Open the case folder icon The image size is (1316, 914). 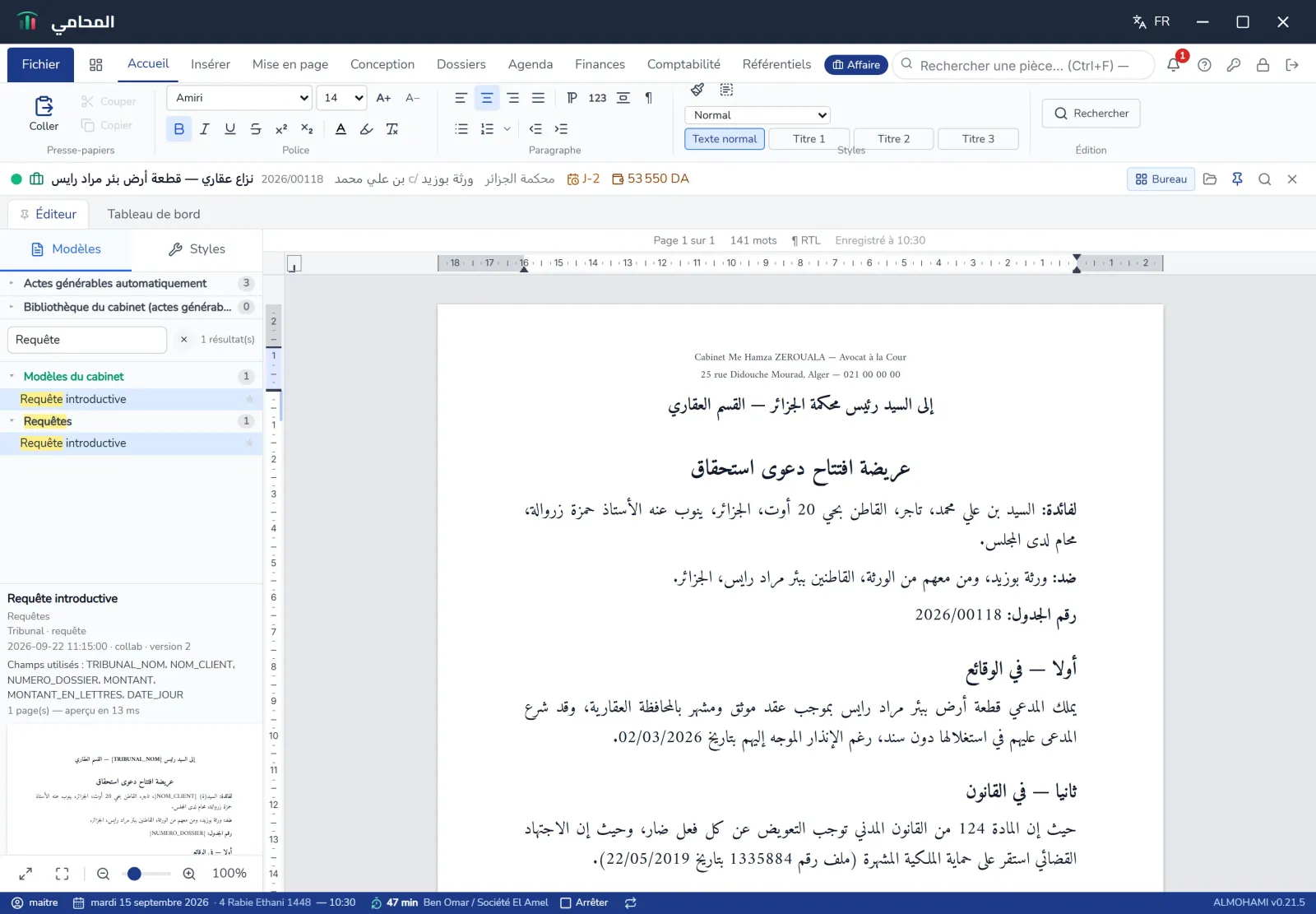click(1210, 179)
